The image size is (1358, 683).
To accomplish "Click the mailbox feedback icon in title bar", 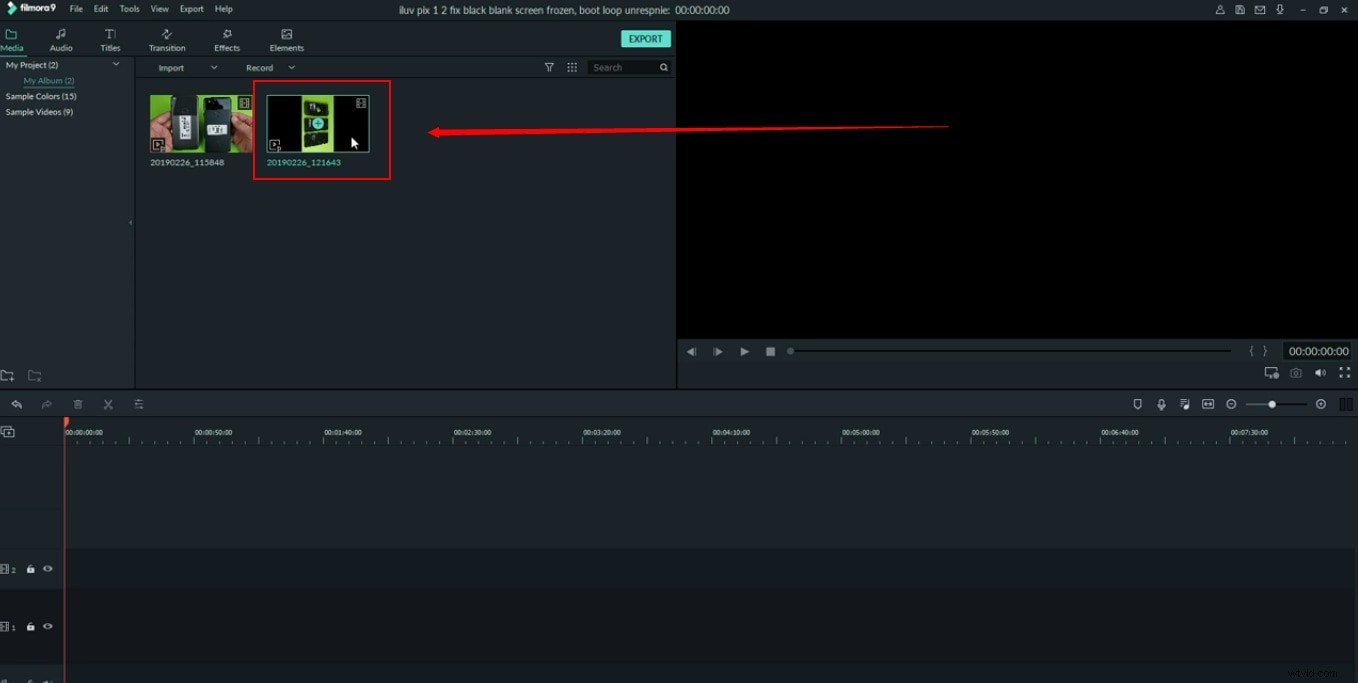I will [x=1259, y=9].
